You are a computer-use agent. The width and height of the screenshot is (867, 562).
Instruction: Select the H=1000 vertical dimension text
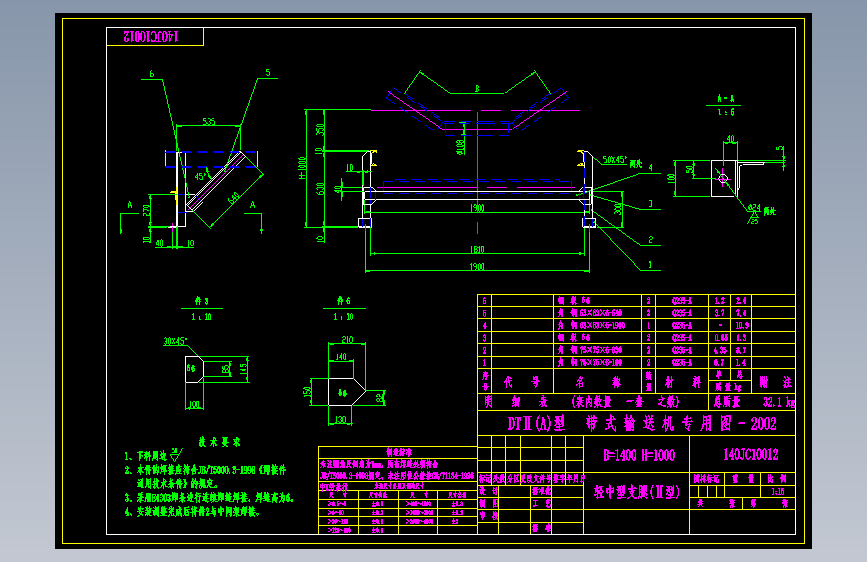[302, 168]
